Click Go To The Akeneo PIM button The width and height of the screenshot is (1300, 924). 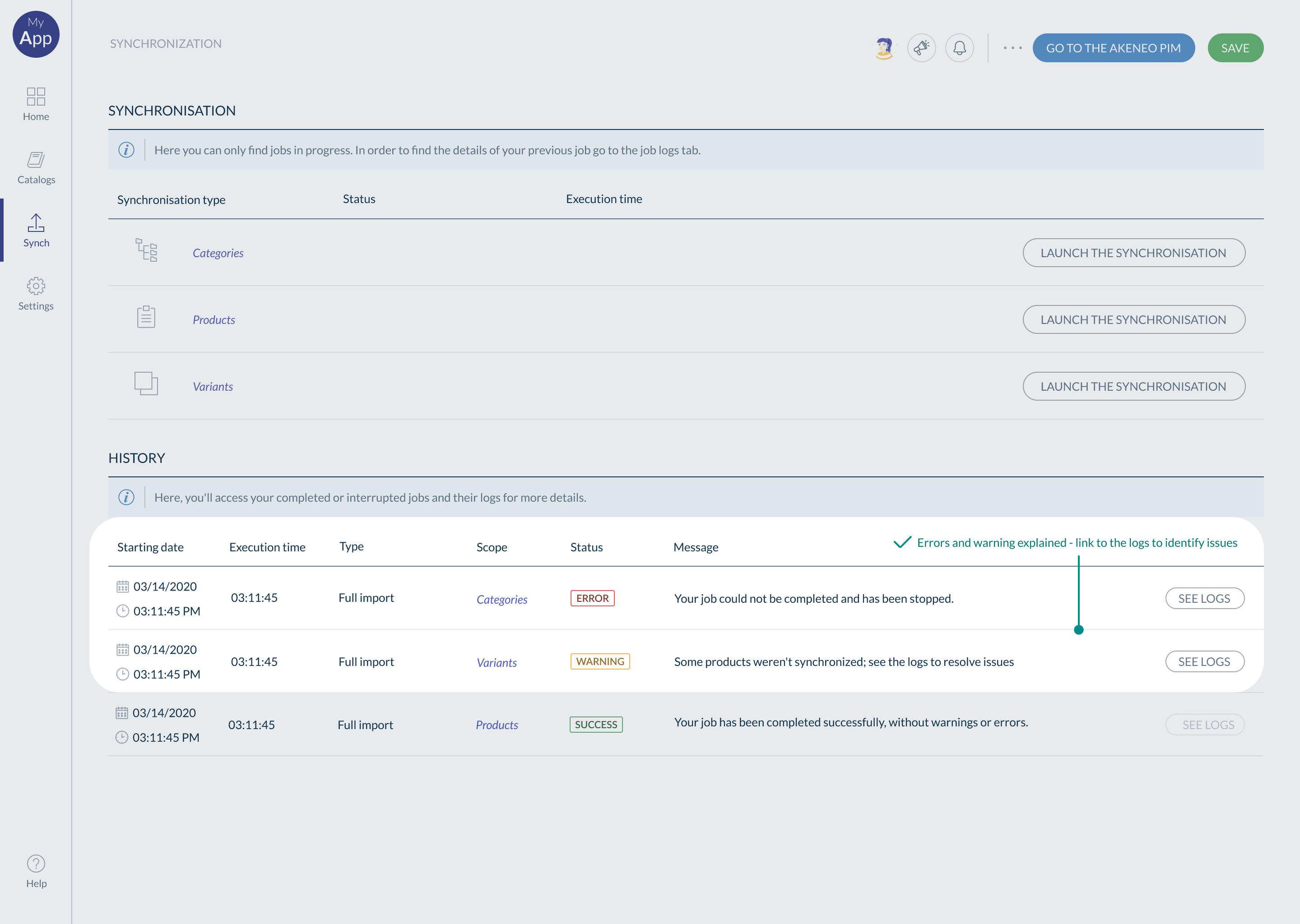[x=1113, y=48]
